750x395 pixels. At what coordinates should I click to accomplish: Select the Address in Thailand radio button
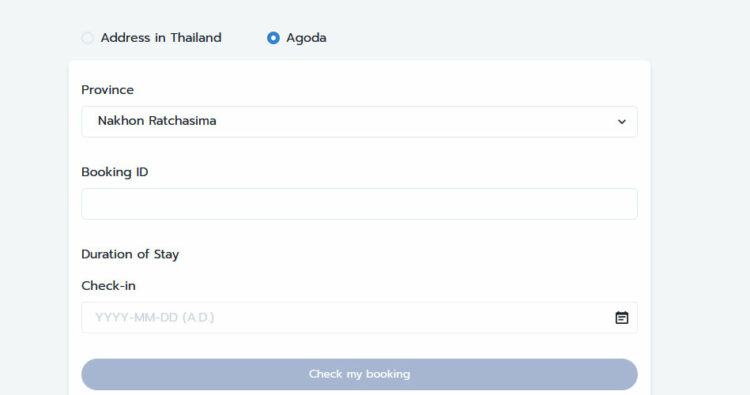[x=88, y=38]
